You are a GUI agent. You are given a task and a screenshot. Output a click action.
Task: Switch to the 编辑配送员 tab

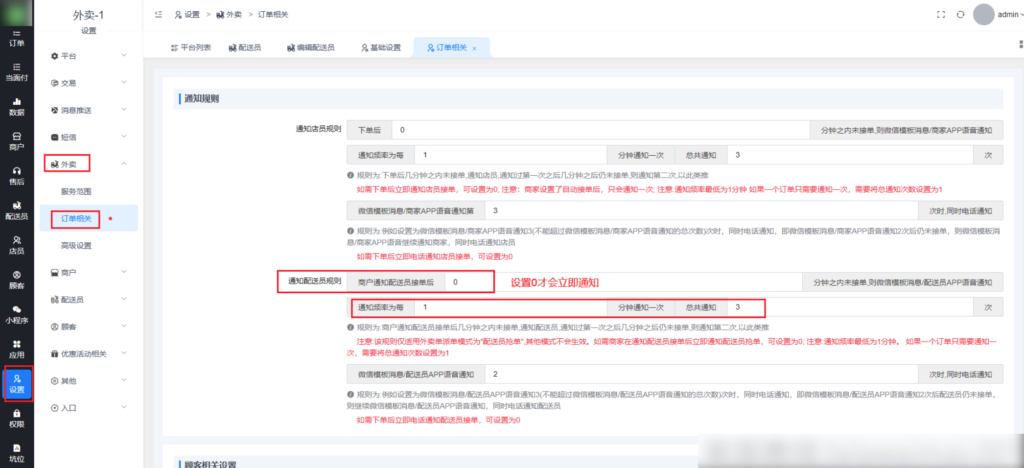[x=310, y=48]
